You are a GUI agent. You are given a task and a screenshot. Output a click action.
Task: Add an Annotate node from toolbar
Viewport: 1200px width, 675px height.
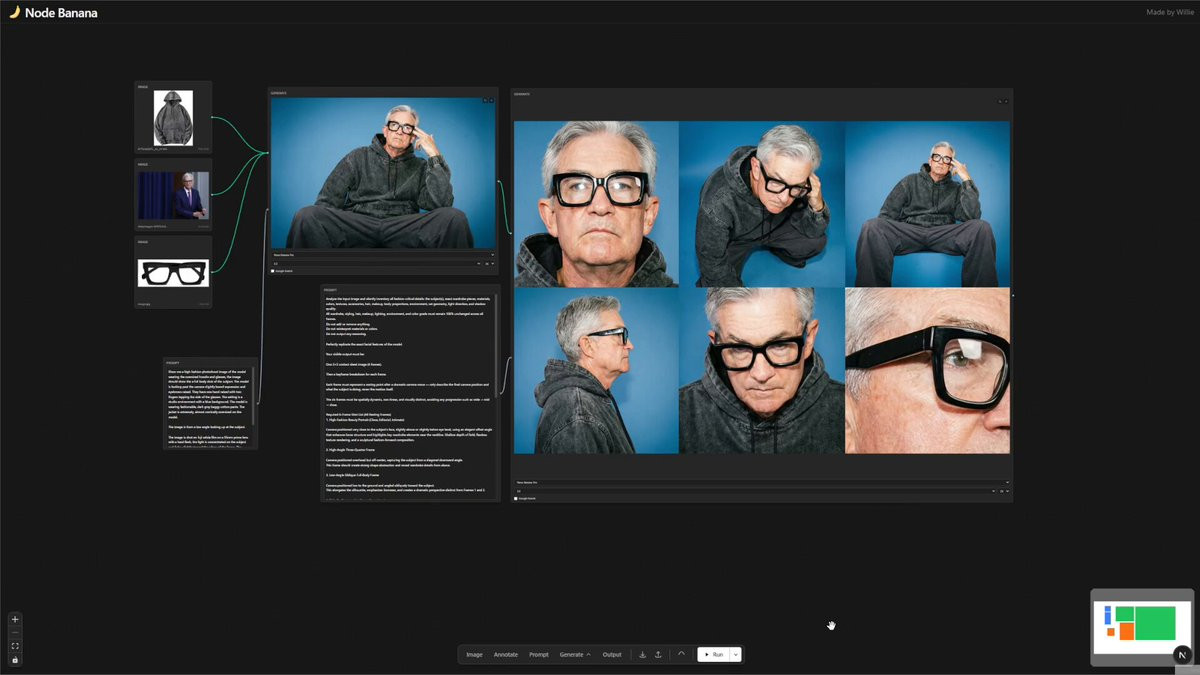pyautogui.click(x=506, y=654)
